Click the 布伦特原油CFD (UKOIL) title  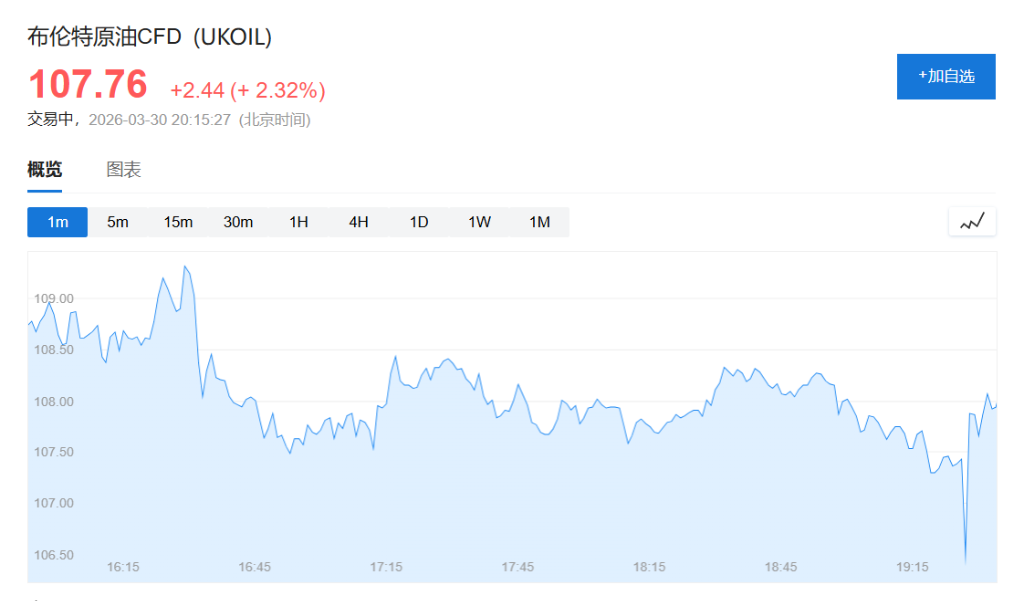[x=150, y=37]
